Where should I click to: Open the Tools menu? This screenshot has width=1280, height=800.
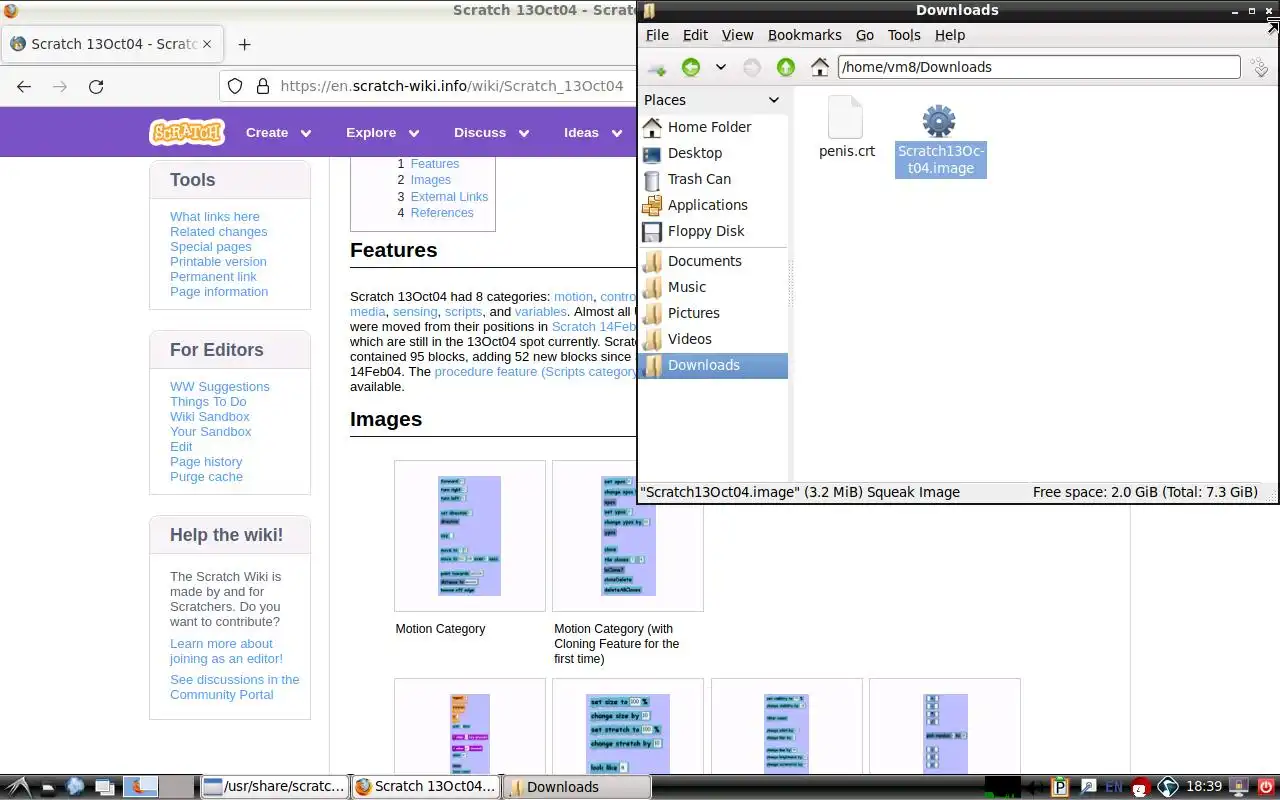pyautogui.click(x=904, y=35)
